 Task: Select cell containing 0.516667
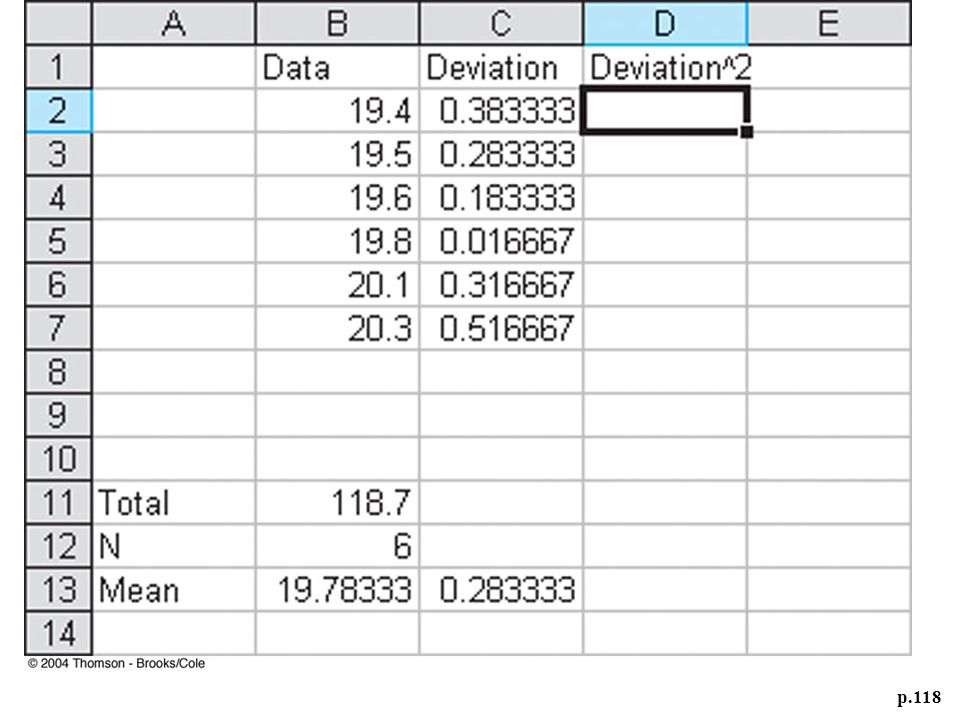tap(501, 328)
